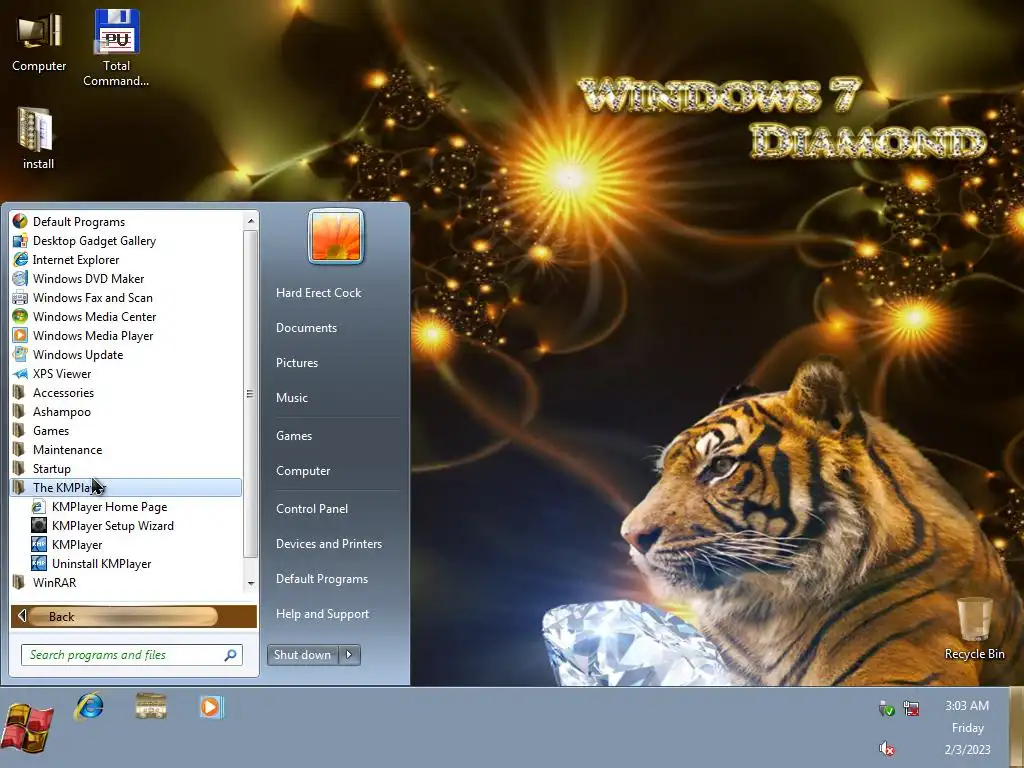
Task: Click the program list scrollbar thumb
Action: click(251, 394)
